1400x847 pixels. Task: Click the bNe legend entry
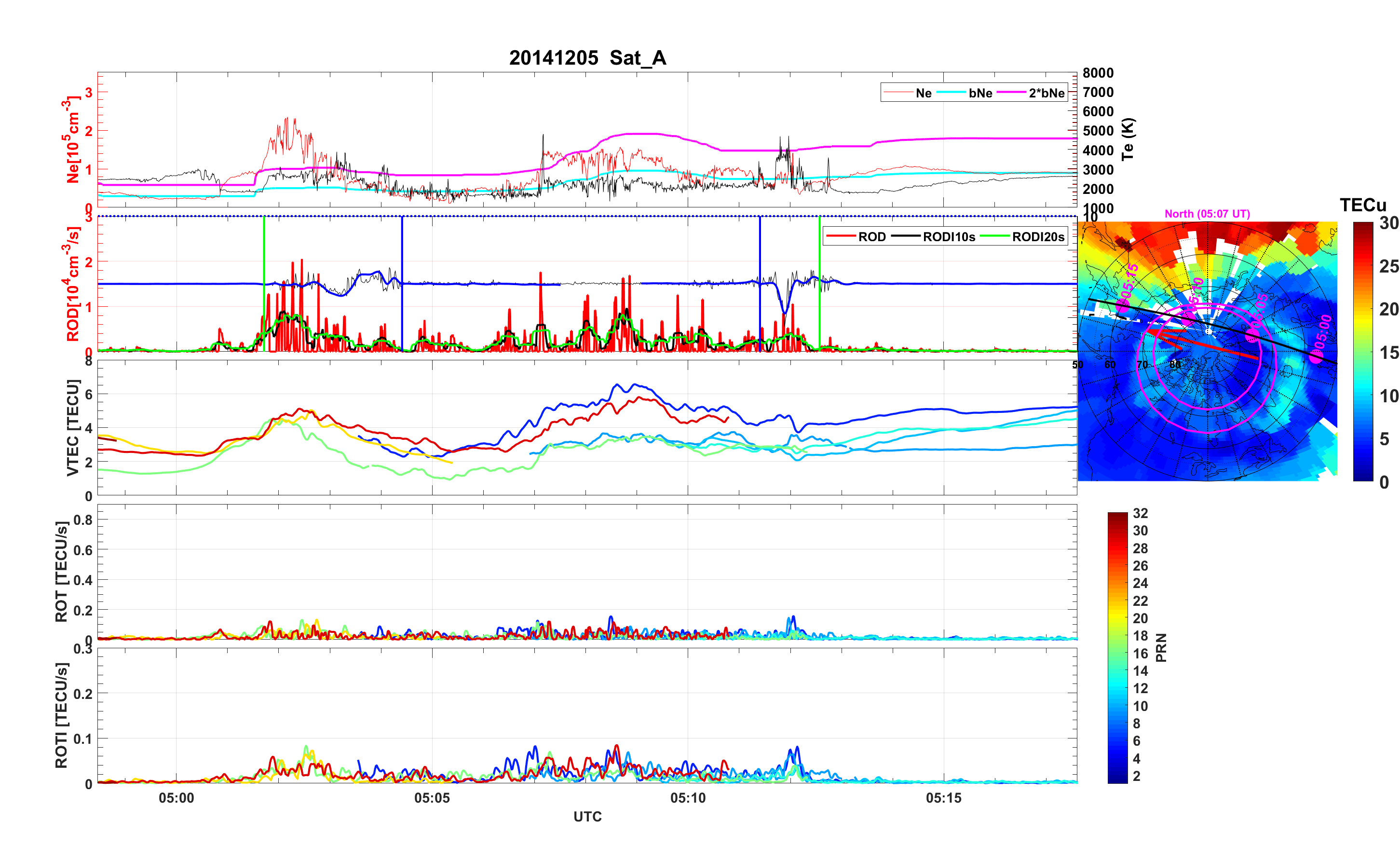980,93
